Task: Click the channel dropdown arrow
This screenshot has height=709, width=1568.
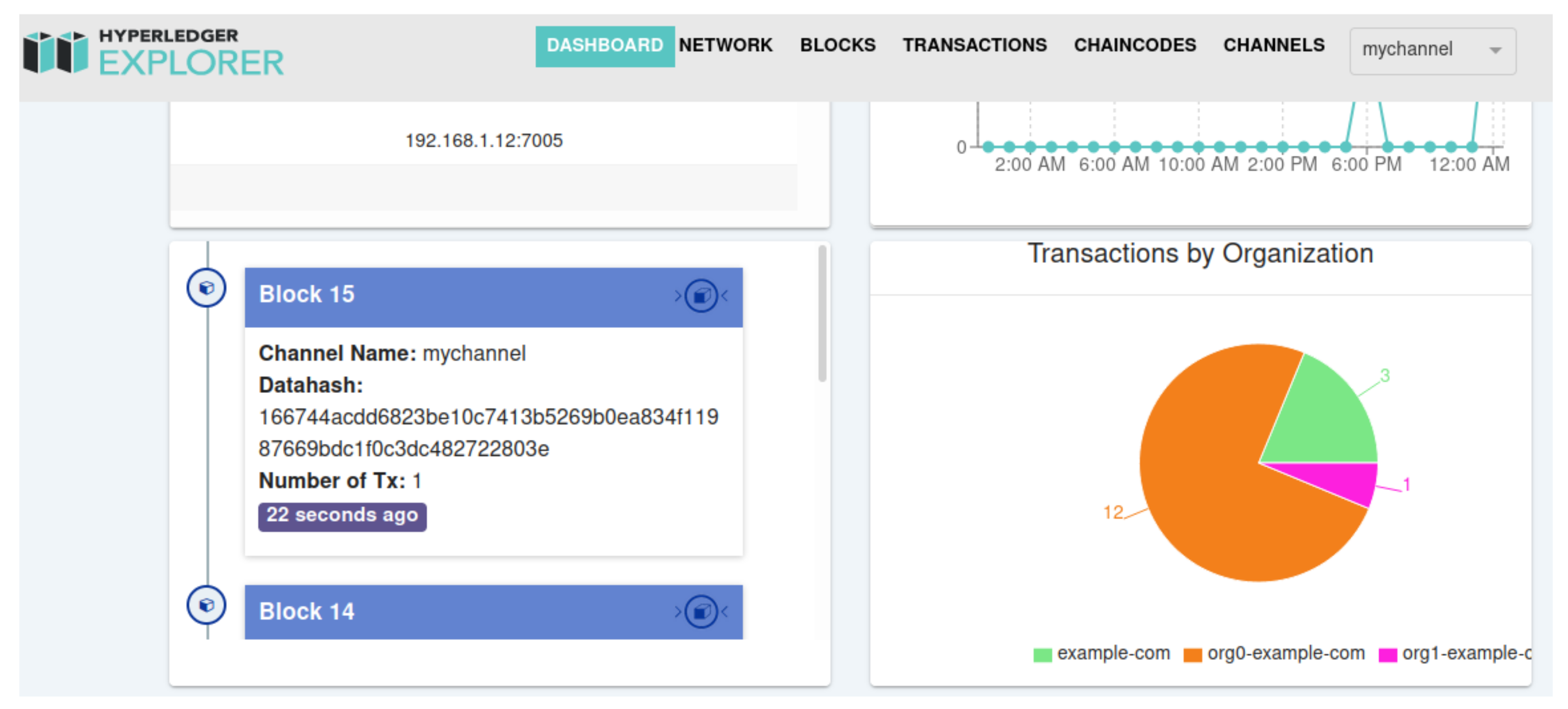Action: 1495,50
